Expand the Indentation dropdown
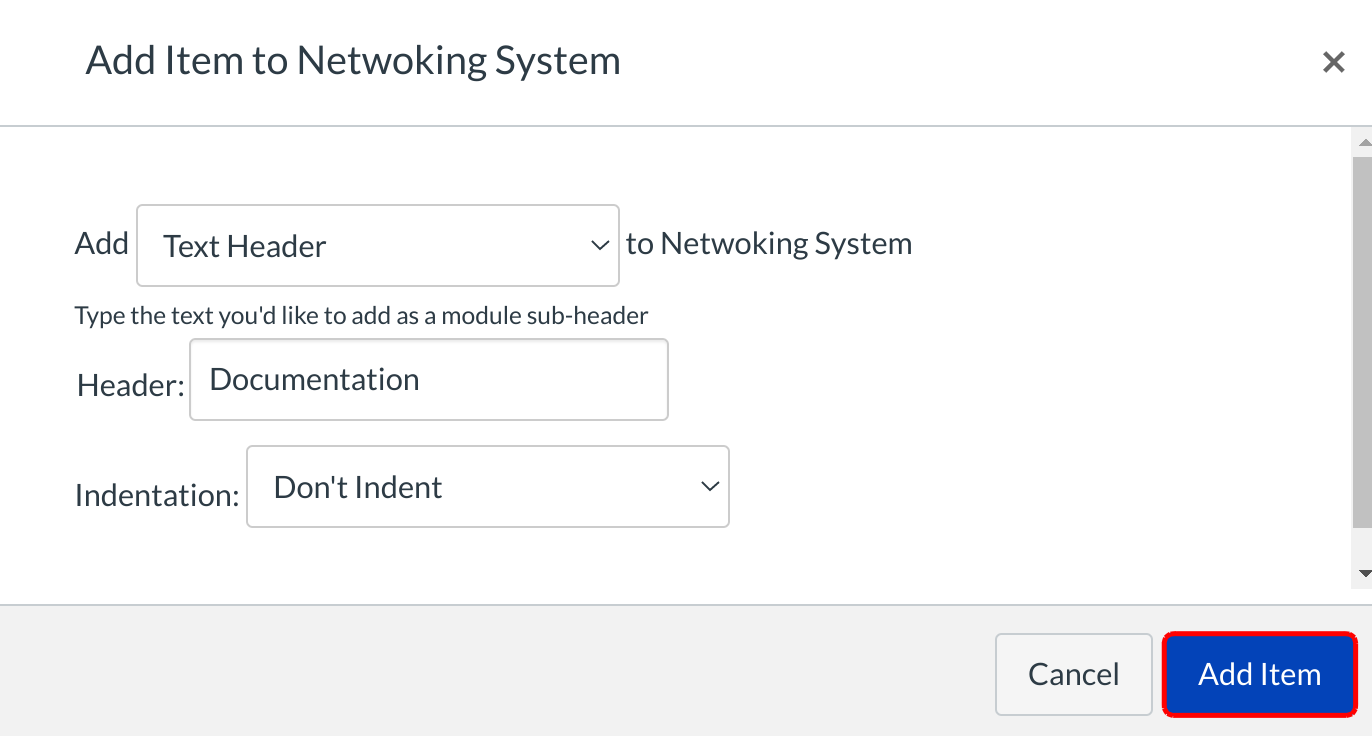The height and width of the screenshot is (736, 1372). click(487, 487)
